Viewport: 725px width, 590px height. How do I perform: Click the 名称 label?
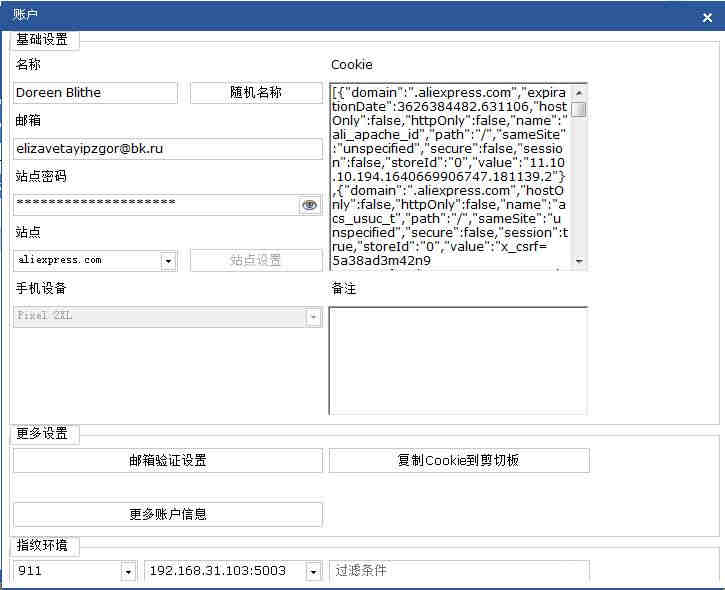(28, 64)
